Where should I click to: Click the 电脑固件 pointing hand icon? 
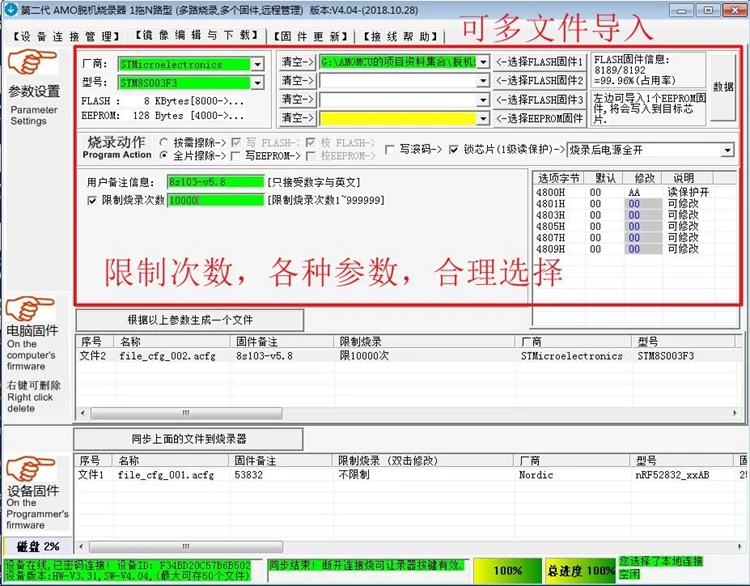coord(30,309)
